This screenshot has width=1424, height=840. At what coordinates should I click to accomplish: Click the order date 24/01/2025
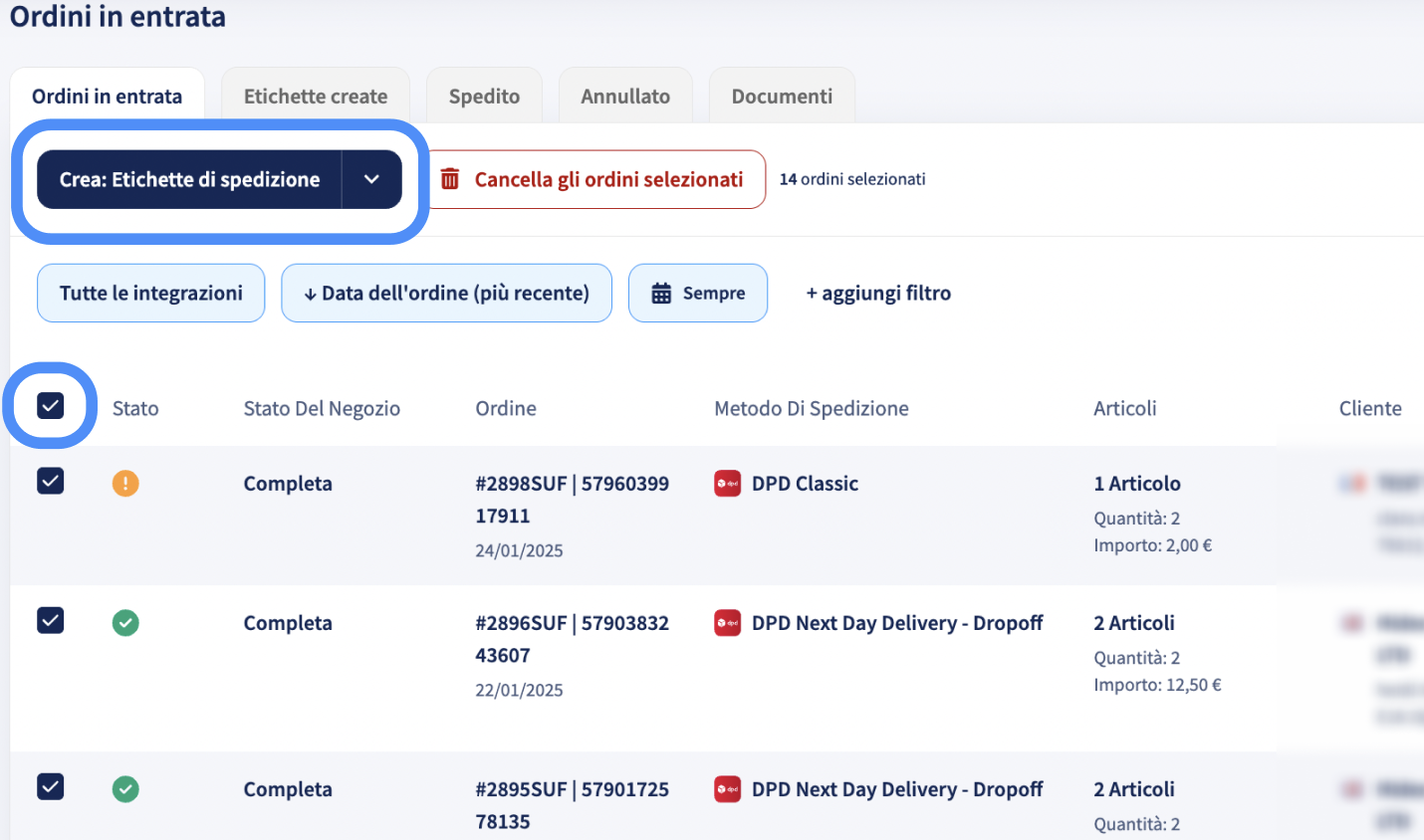pyautogui.click(x=519, y=550)
